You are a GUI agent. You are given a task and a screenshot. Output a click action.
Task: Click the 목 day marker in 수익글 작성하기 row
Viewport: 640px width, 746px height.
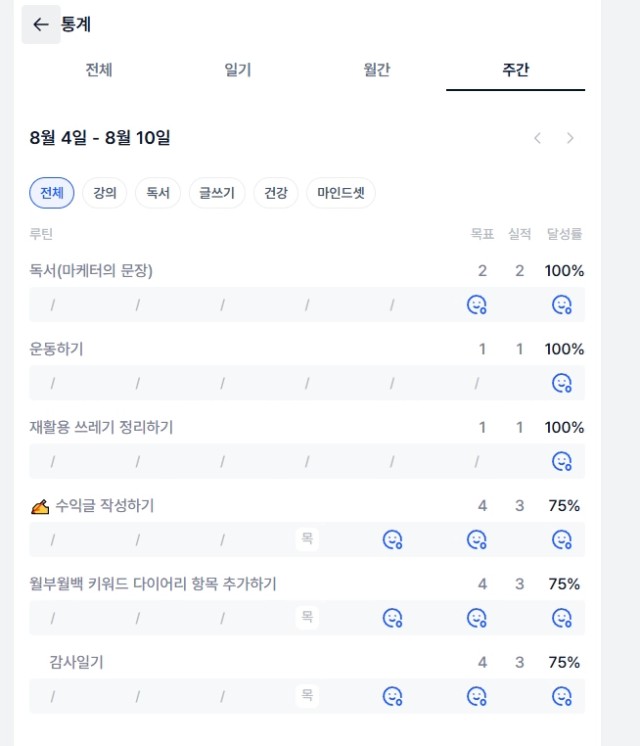pyautogui.click(x=307, y=539)
